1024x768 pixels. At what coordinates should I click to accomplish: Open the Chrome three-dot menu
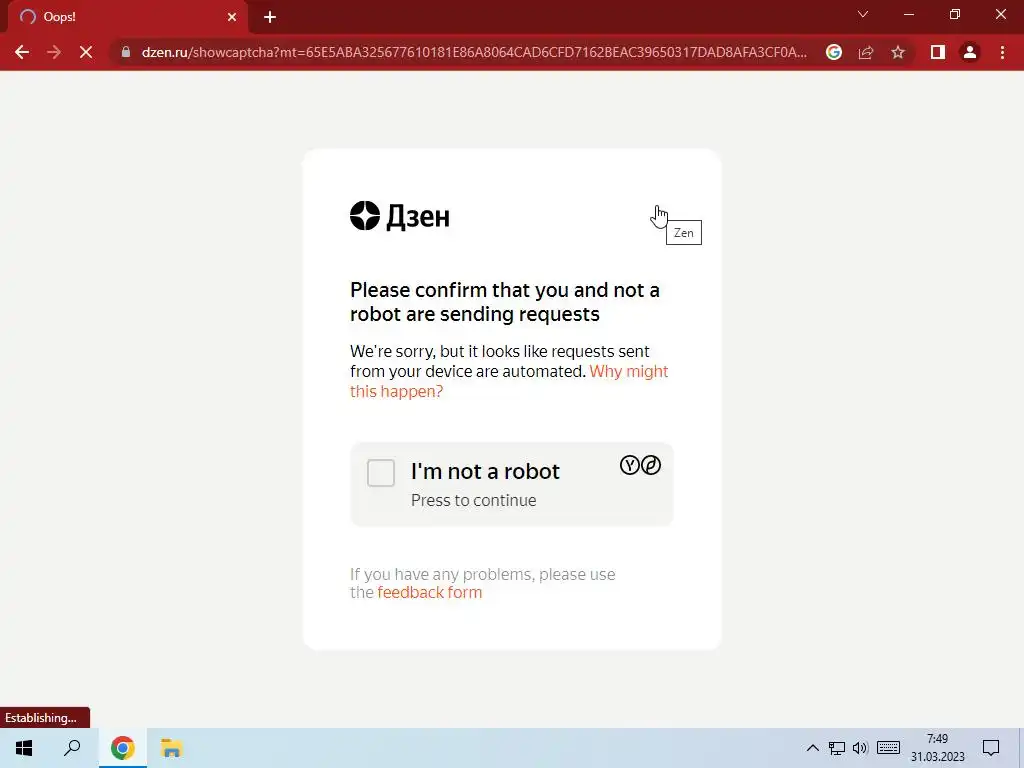click(x=1002, y=52)
